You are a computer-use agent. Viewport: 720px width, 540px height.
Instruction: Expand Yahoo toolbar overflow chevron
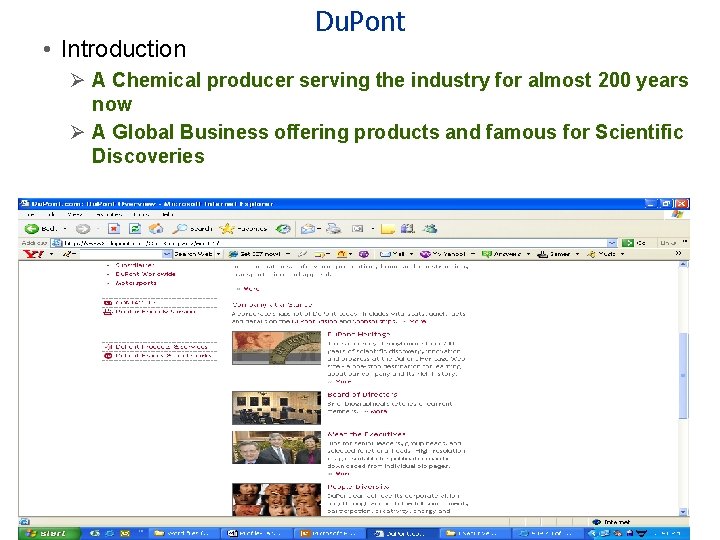[x=678, y=253]
